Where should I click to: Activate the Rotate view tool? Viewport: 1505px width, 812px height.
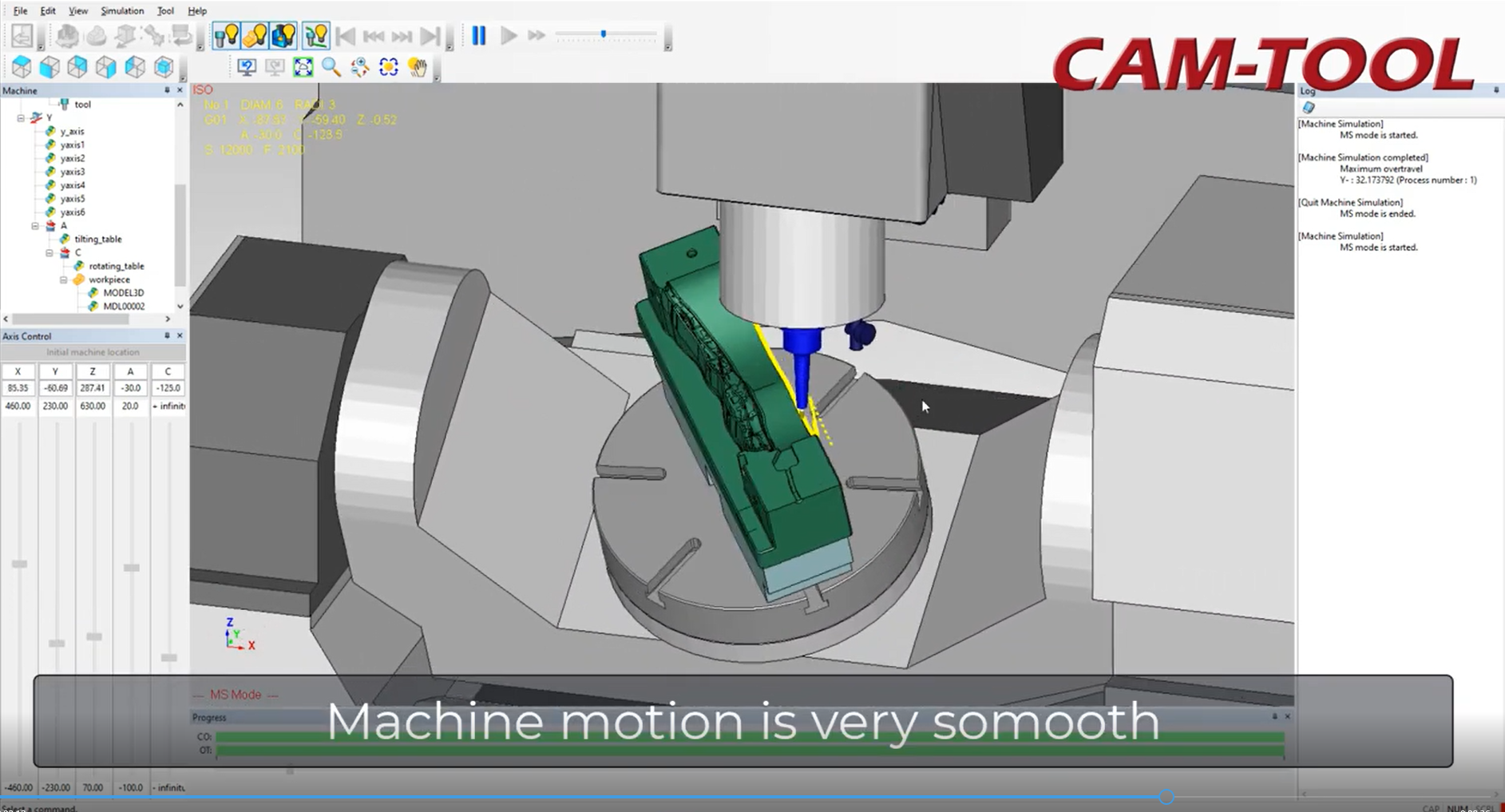pos(388,67)
